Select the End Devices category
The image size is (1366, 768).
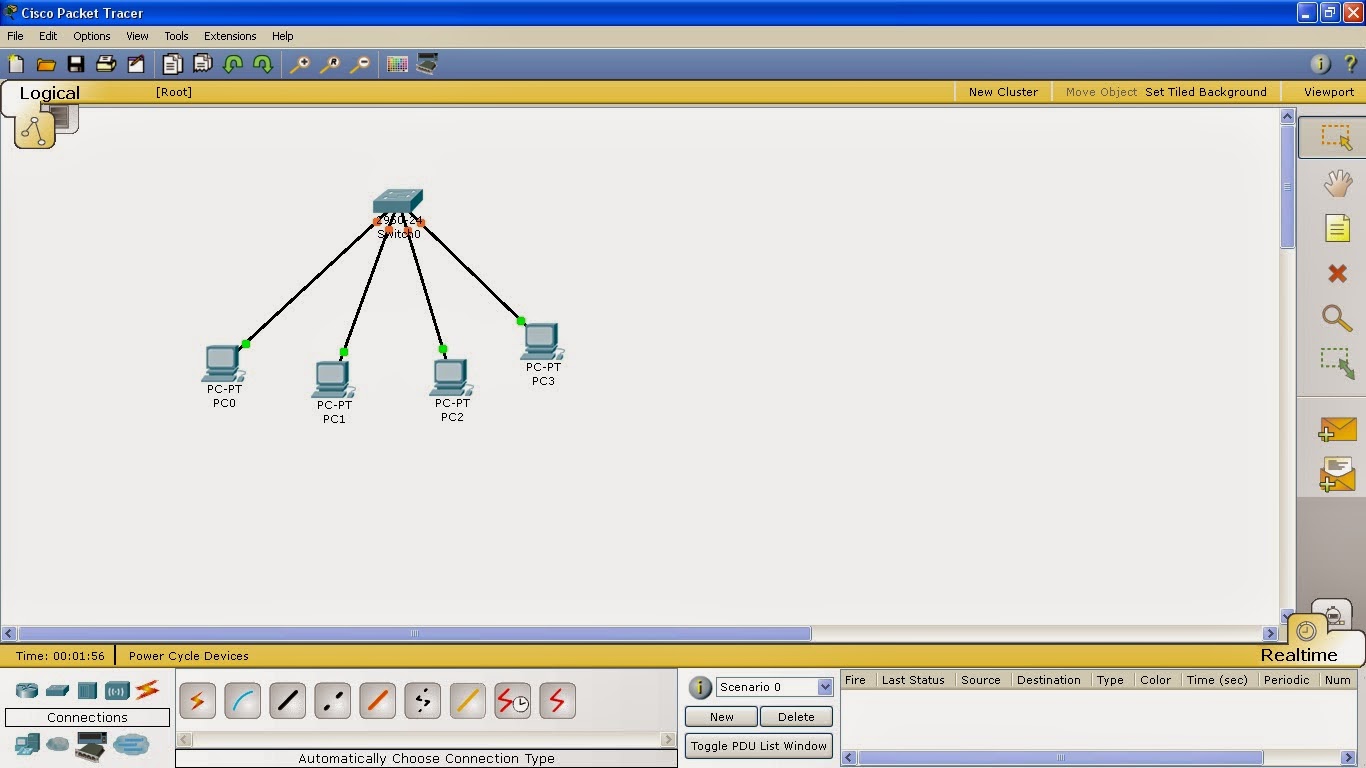[27, 744]
